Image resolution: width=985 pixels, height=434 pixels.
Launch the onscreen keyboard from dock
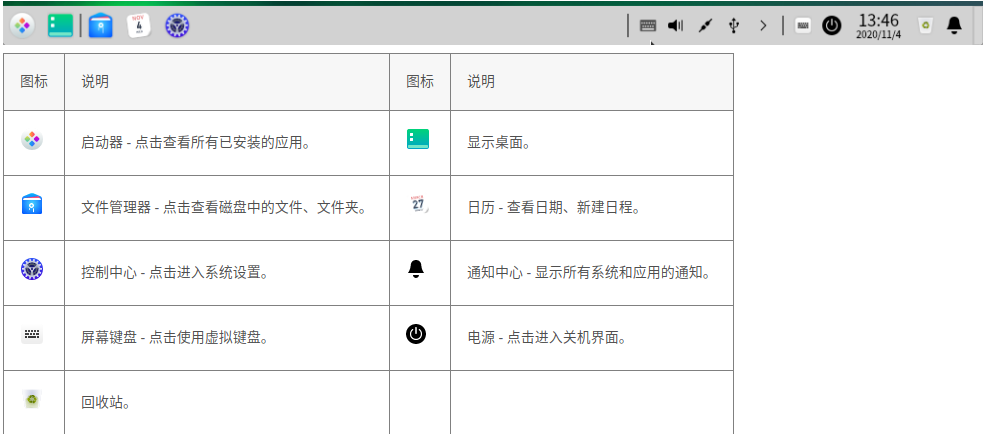[802, 26]
